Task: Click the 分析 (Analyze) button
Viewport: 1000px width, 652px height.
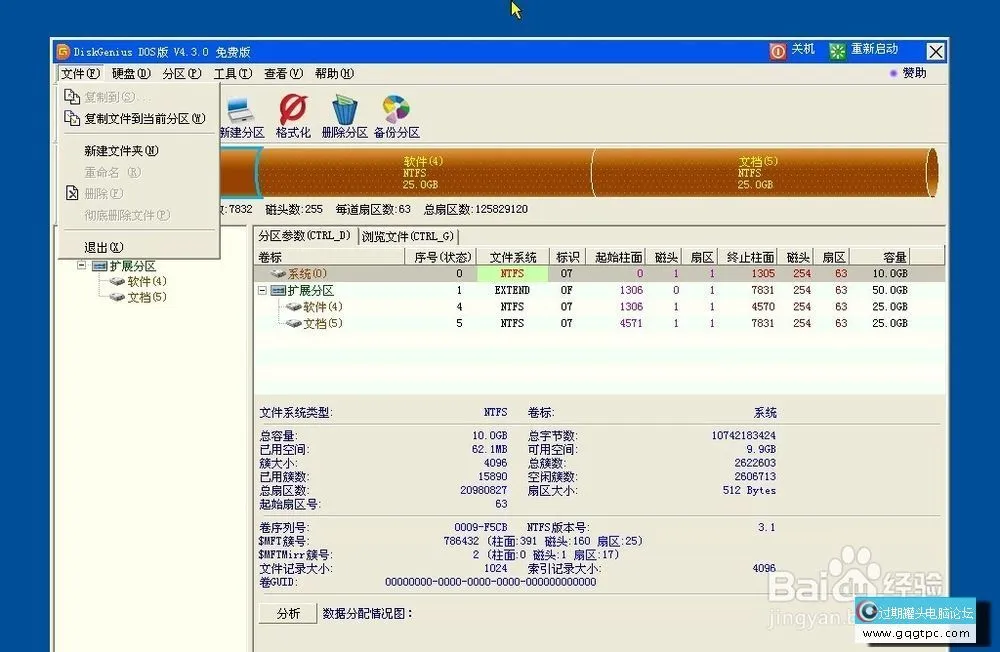Action: click(287, 613)
